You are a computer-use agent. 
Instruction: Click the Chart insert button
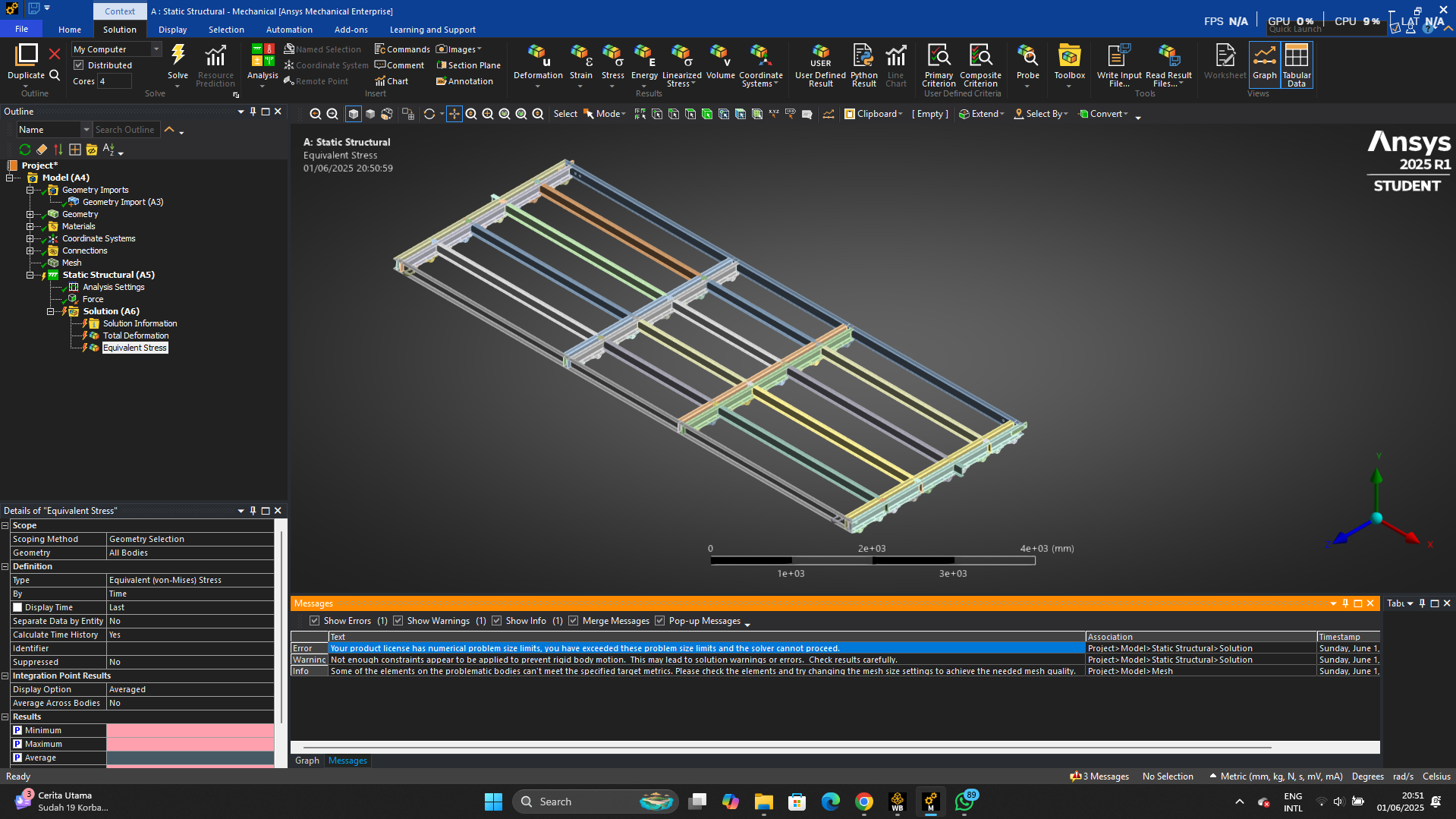pos(392,81)
